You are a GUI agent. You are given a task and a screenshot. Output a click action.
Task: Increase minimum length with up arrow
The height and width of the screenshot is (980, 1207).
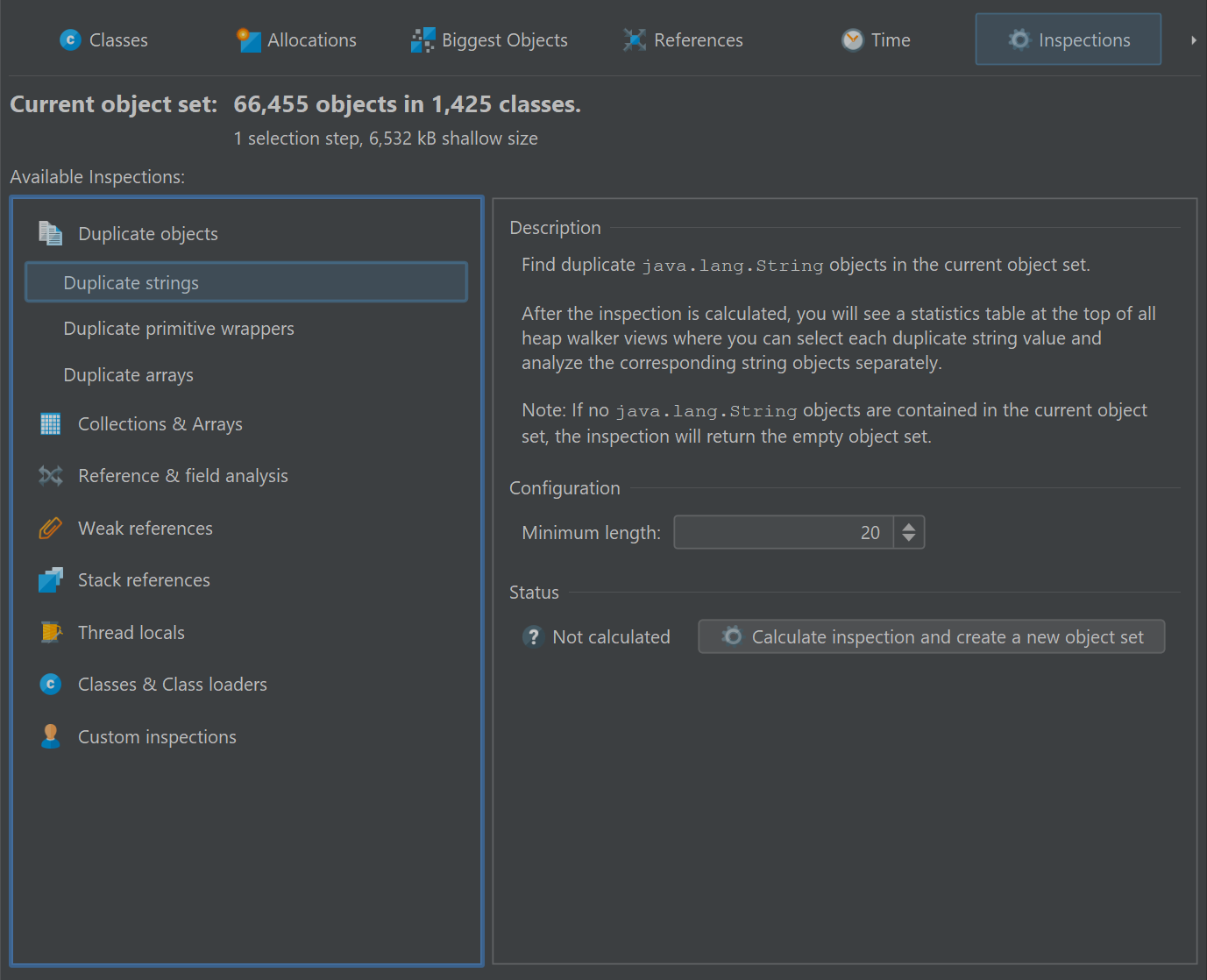pos(909,526)
